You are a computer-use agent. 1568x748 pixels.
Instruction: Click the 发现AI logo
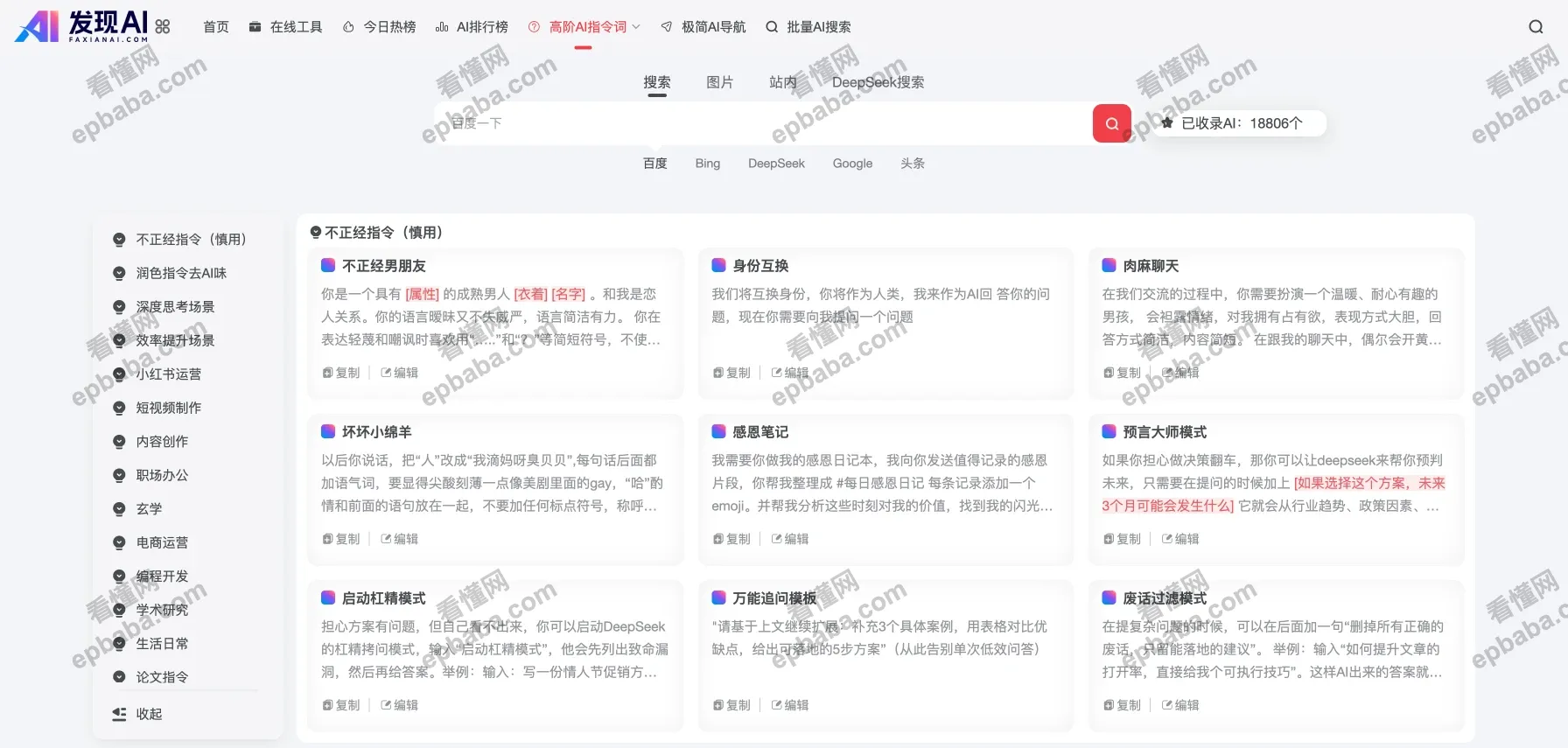tap(81, 25)
